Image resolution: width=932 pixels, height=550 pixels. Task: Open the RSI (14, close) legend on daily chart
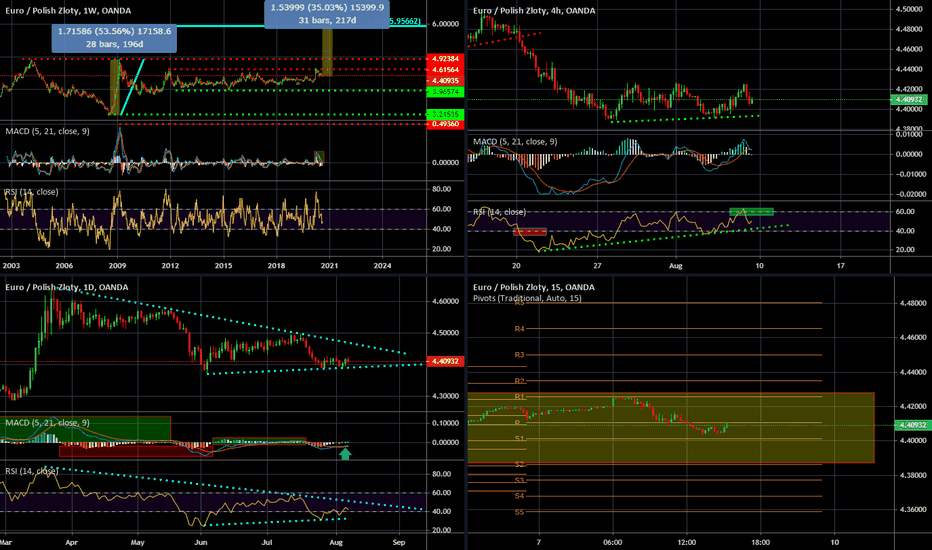[x=32, y=471]
